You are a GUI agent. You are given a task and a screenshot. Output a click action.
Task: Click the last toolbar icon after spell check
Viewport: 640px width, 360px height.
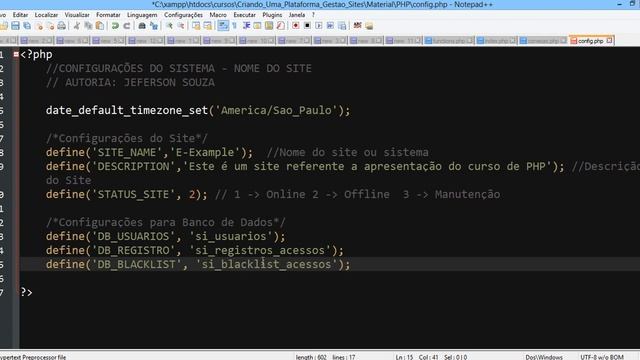point(369,26)
